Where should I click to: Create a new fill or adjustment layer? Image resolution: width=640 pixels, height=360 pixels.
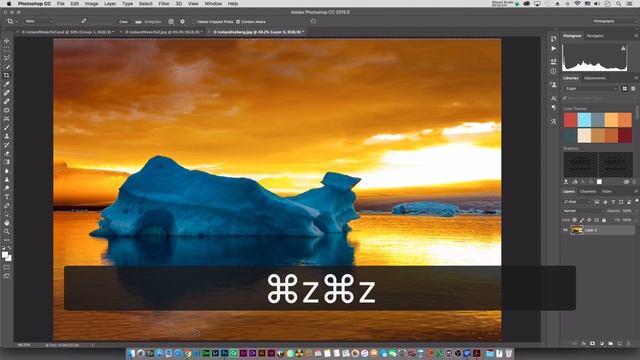tap(602, 344)
